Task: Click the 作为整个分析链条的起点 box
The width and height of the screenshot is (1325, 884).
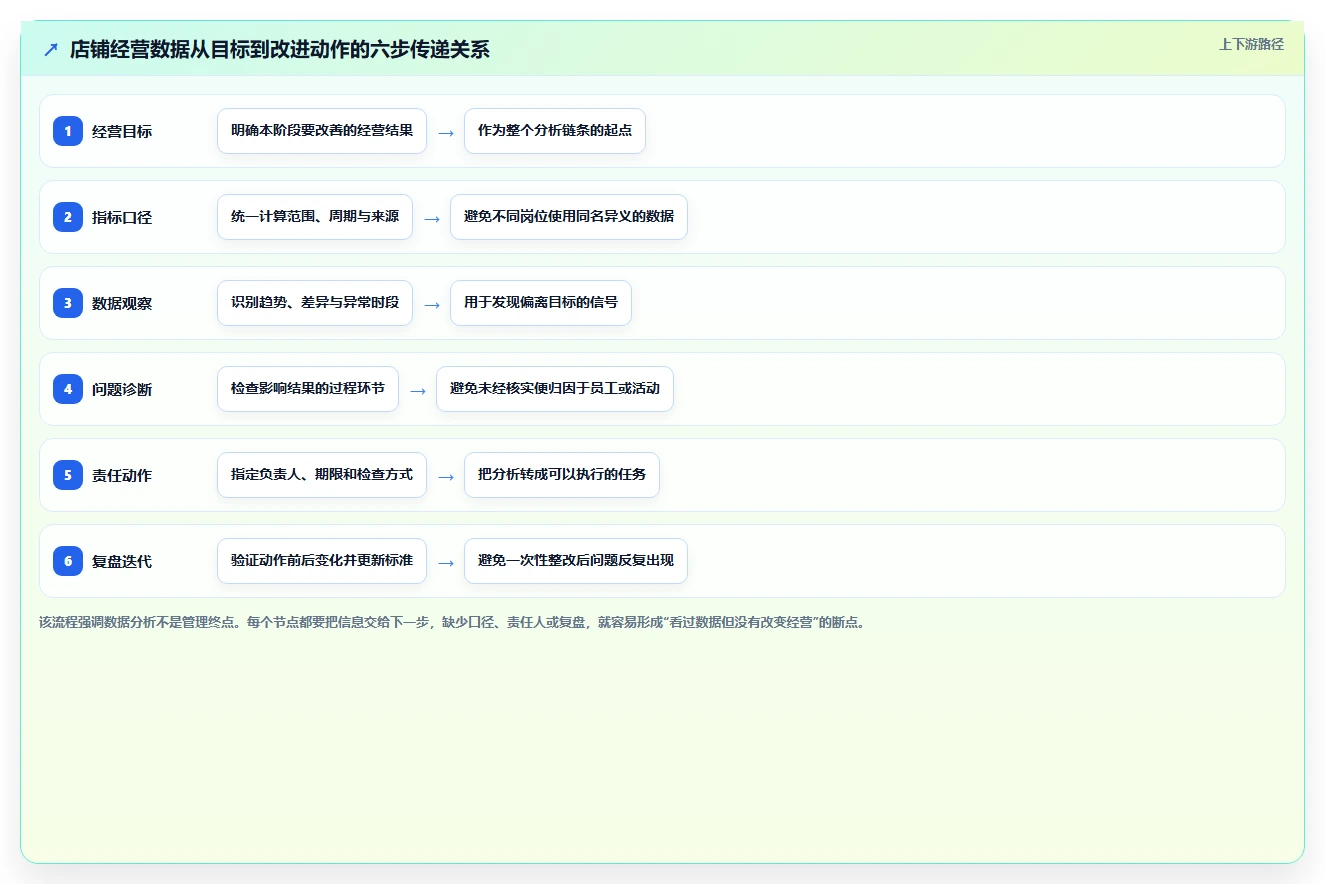Action: (555, 131)
